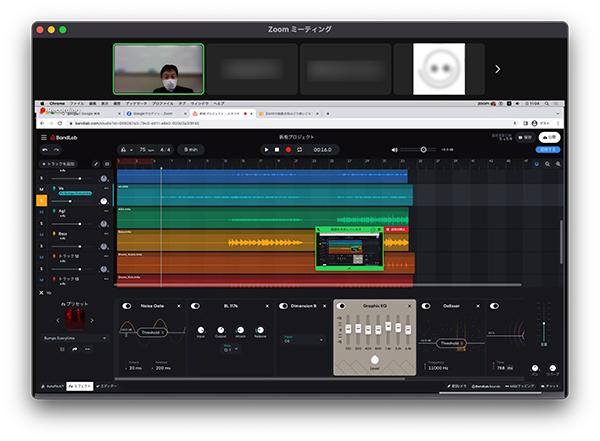This screenshot has height=441, width=600.
Task: Disable the Graphic EQ effect toggle
Action: pos(343,306)
